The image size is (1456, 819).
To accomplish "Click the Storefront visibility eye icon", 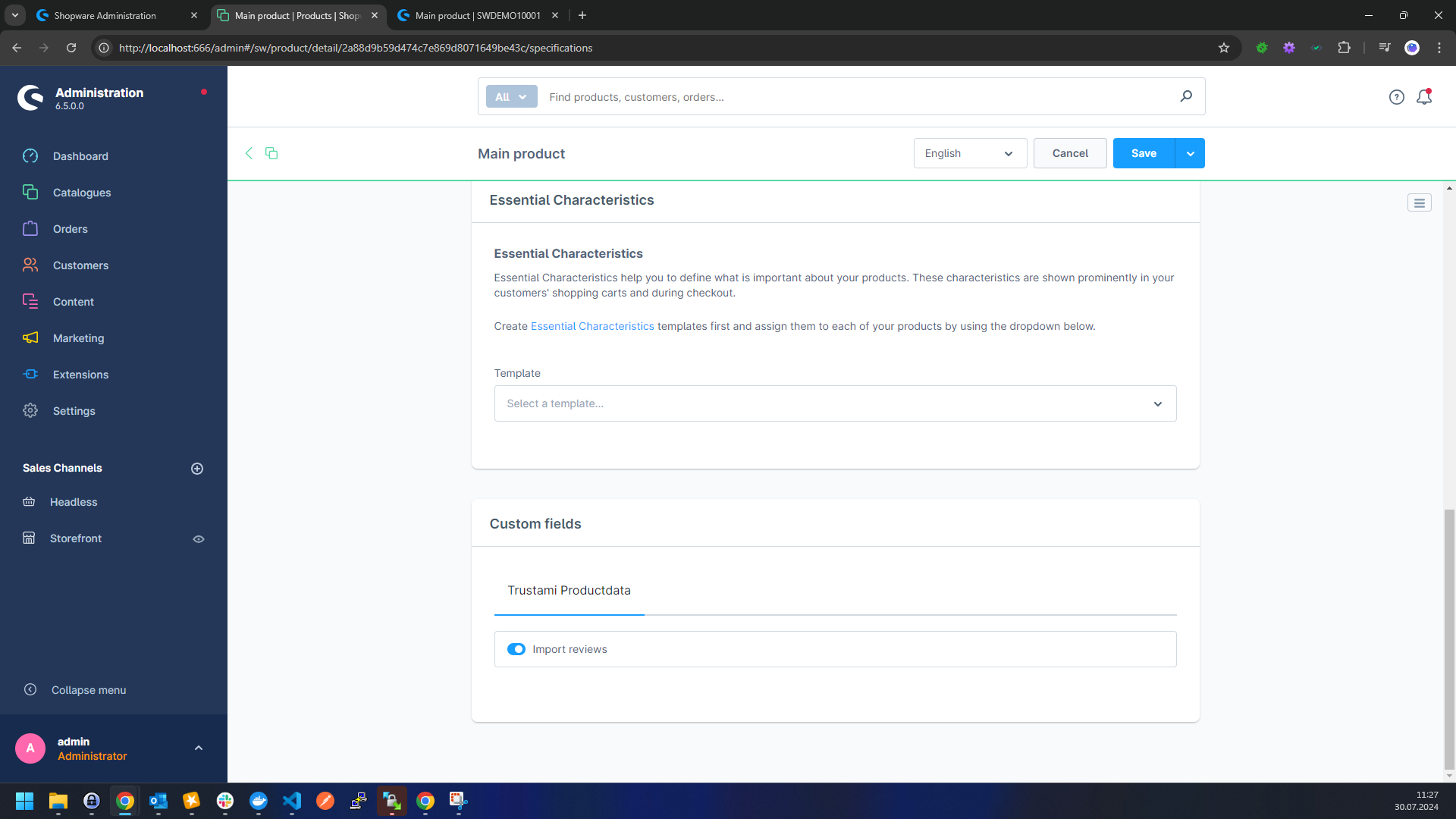I will [x=199, y=539].
